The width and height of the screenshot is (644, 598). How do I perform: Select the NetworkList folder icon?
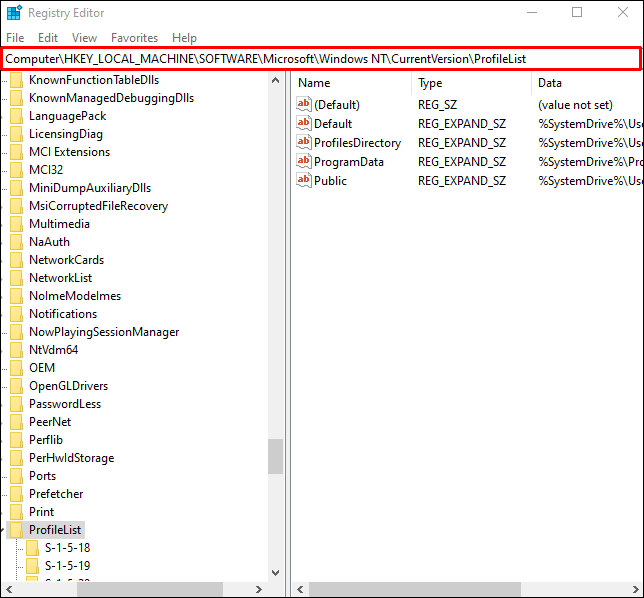point(16,278)
